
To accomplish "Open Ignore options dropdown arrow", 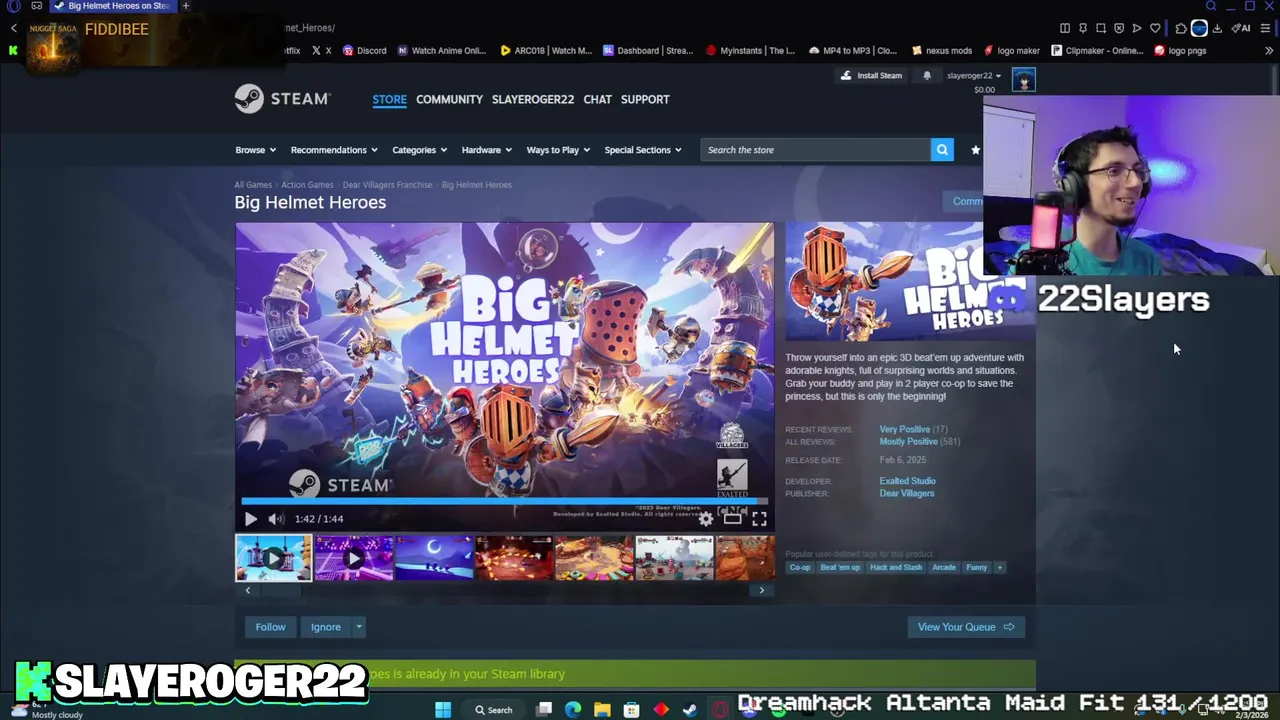I will coord(358,627).
